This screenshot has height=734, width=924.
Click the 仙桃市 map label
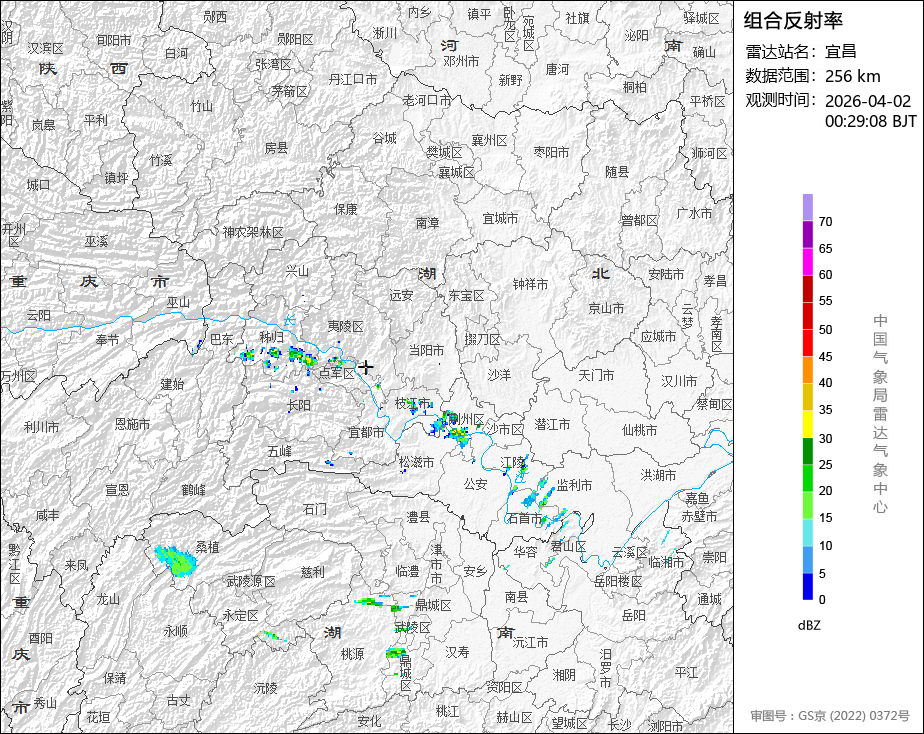(x=639, y=431)
